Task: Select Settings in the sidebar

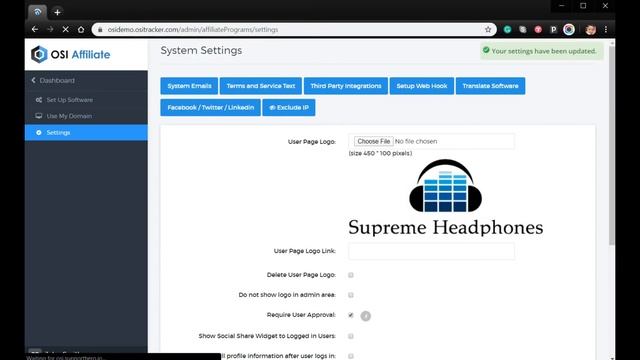Action: pos(86,133)
